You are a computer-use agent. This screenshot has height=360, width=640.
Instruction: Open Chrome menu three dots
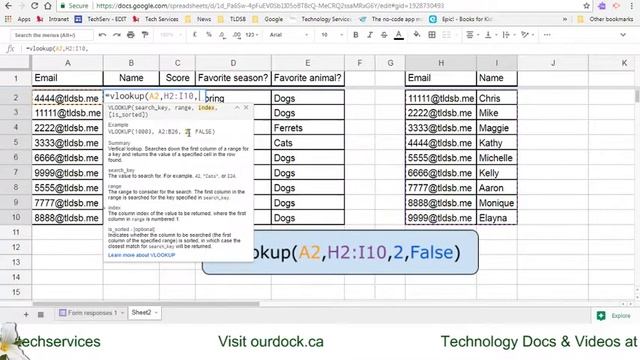coord(632,6)
